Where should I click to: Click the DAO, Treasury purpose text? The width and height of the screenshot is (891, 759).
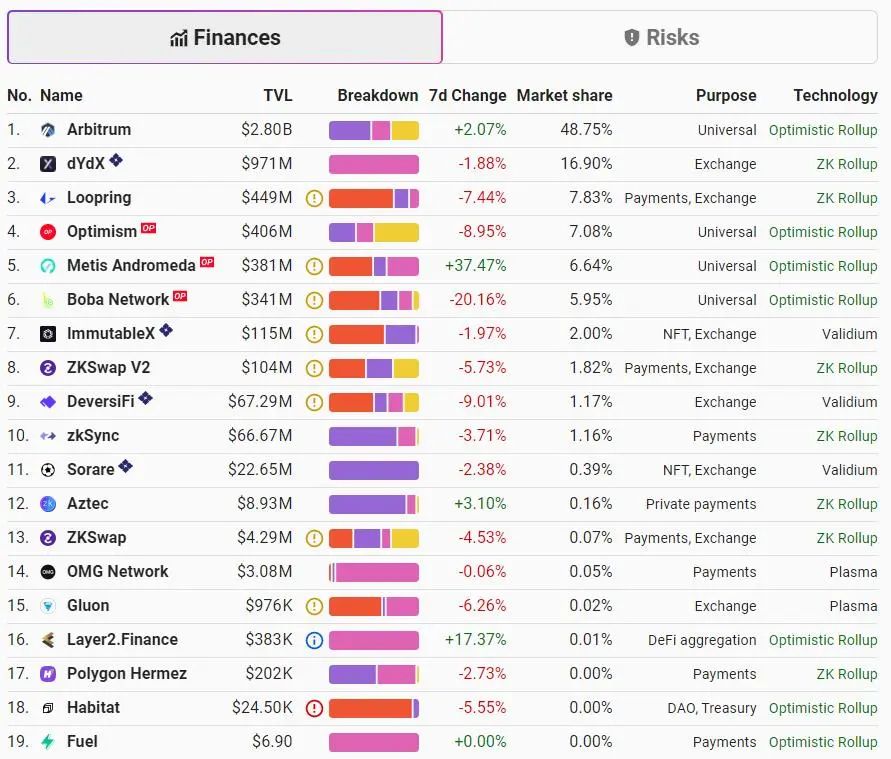(712, 708)
